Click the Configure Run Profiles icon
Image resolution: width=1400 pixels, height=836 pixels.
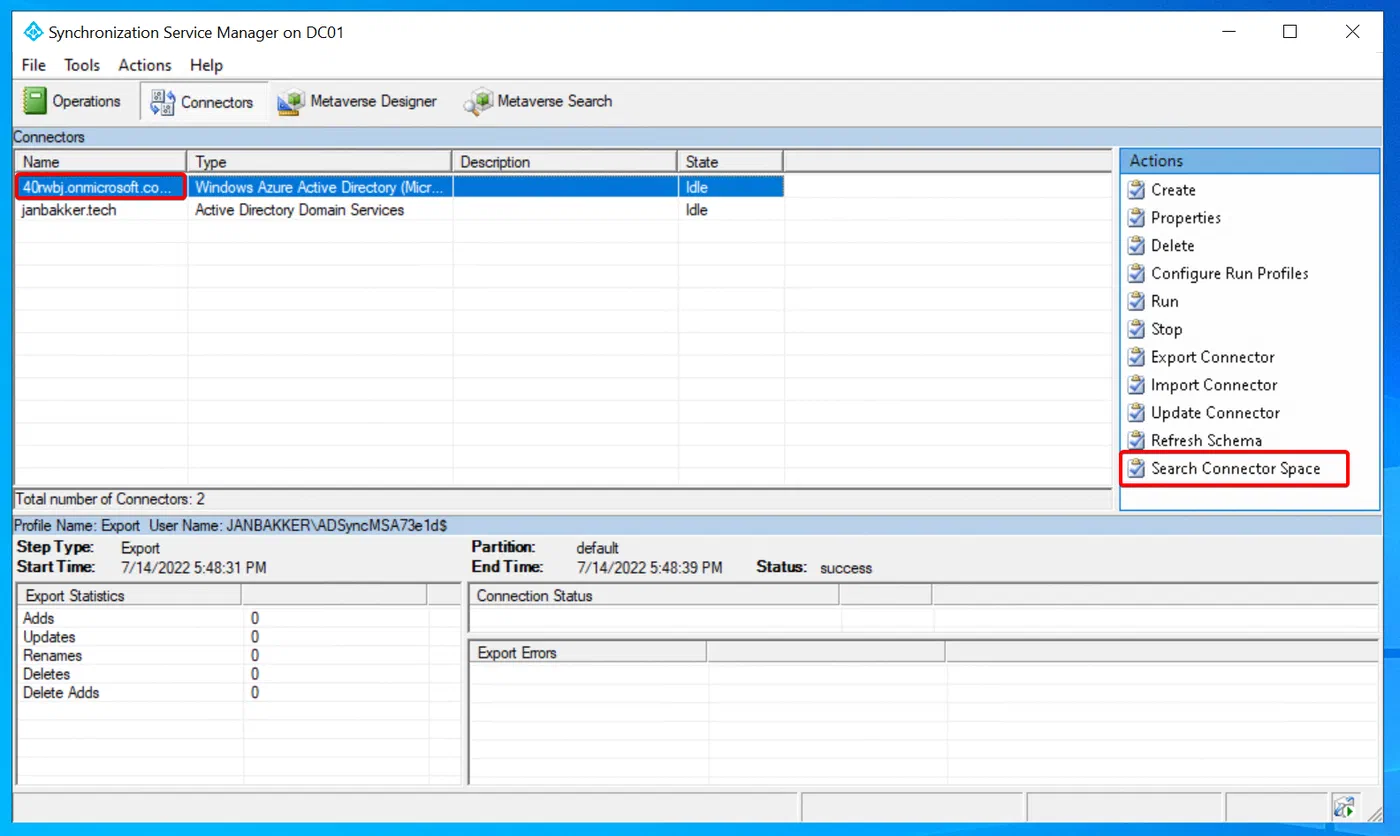(1136, 274)
